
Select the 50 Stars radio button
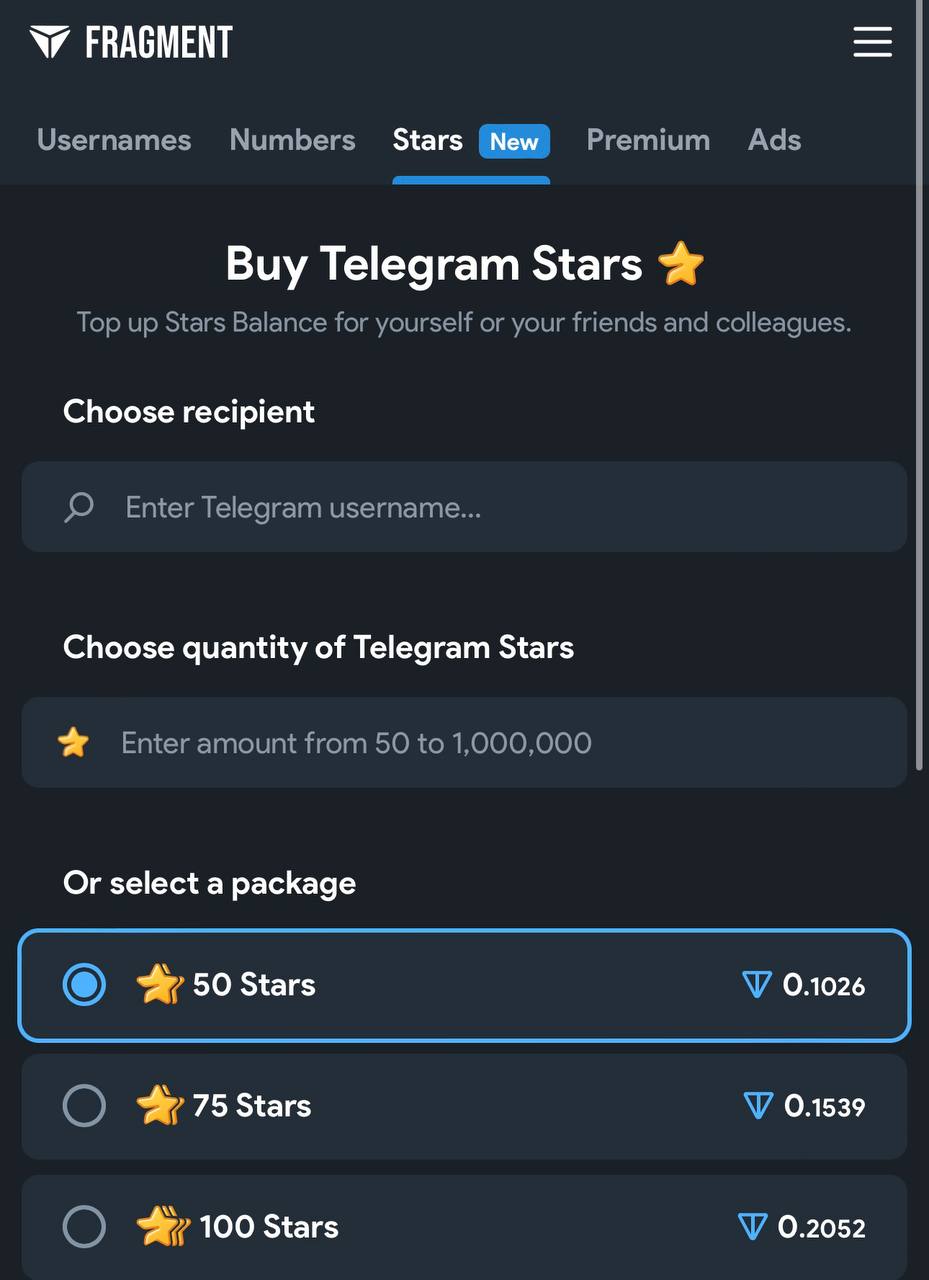point(84,985)
